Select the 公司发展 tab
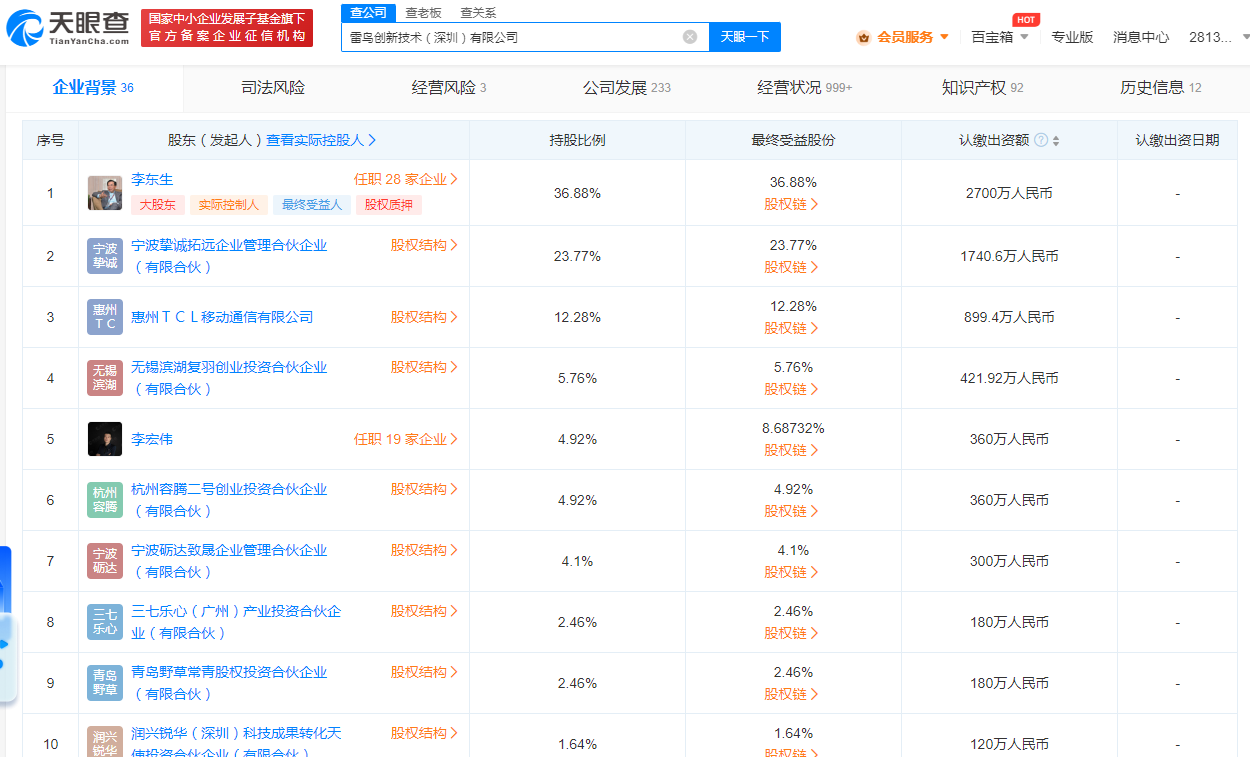The width and height of the screenshot is (1250, 757). pyautogui.click(x=627, y=88)
